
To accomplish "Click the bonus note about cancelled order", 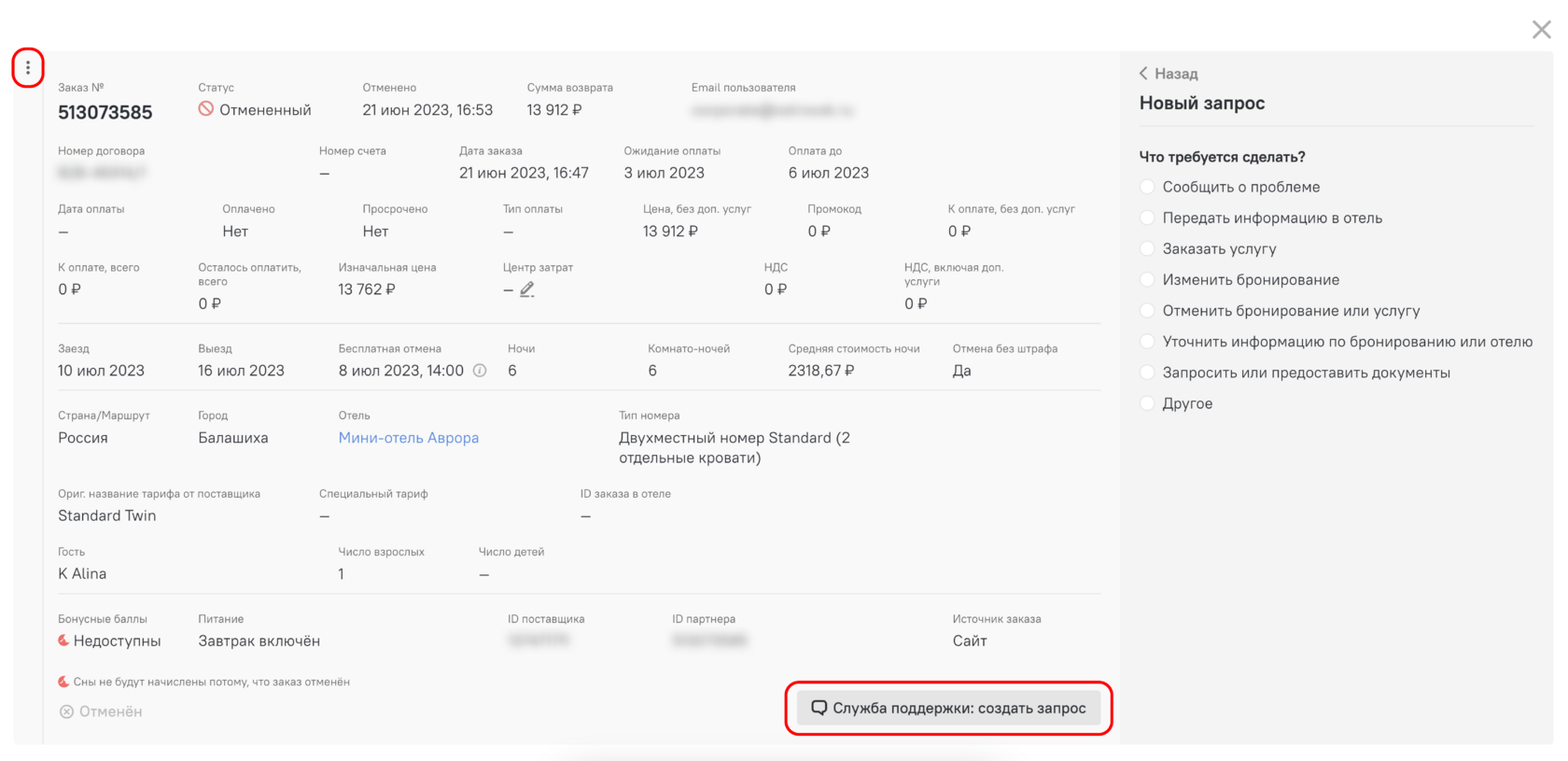I will pyautogui.click(x=212, y=683).
